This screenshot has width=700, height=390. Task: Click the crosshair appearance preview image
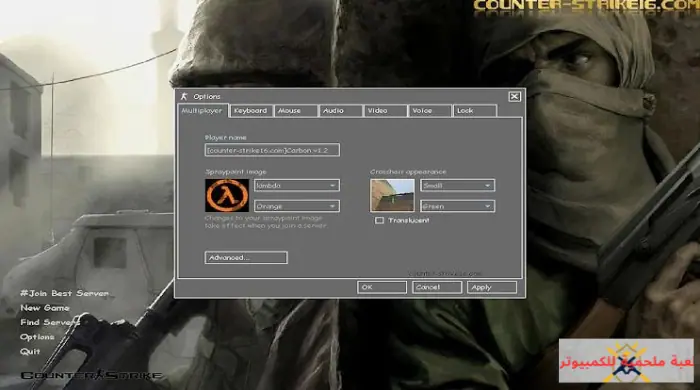click(392, 195)
